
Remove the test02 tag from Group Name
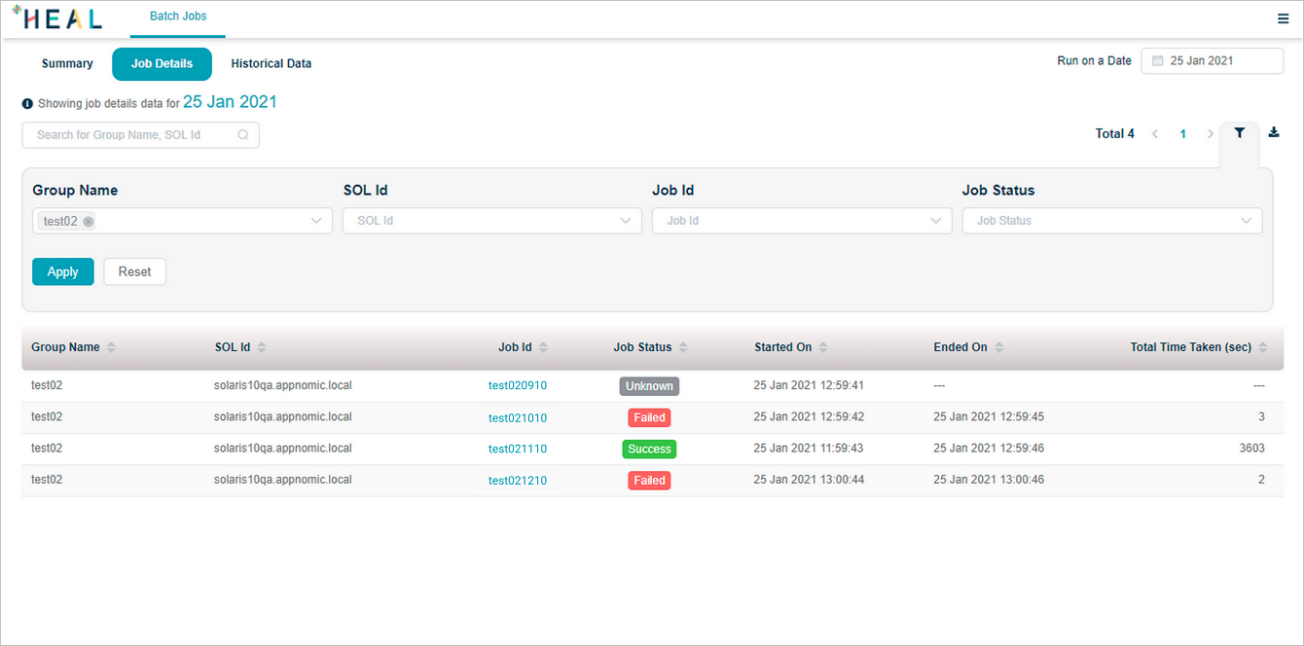[89, 222]
